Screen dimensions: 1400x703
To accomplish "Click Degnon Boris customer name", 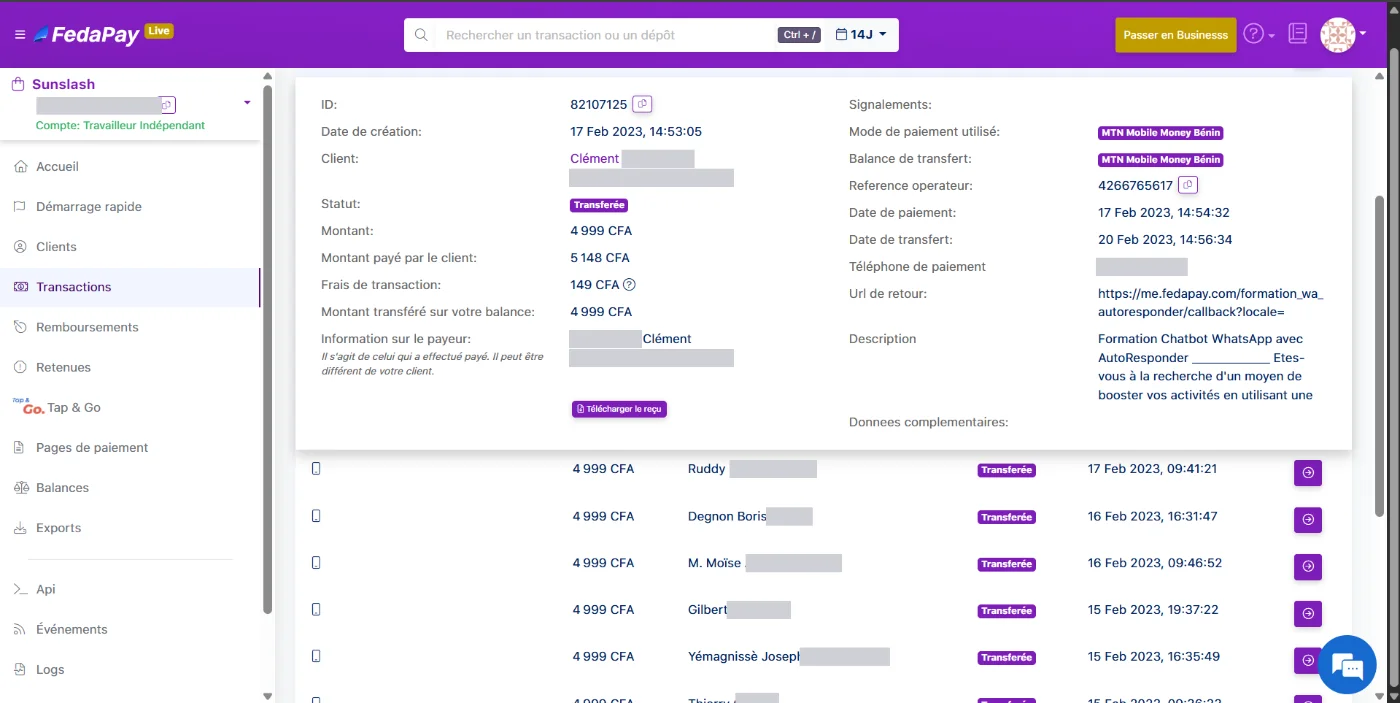I will click(727, 516).
